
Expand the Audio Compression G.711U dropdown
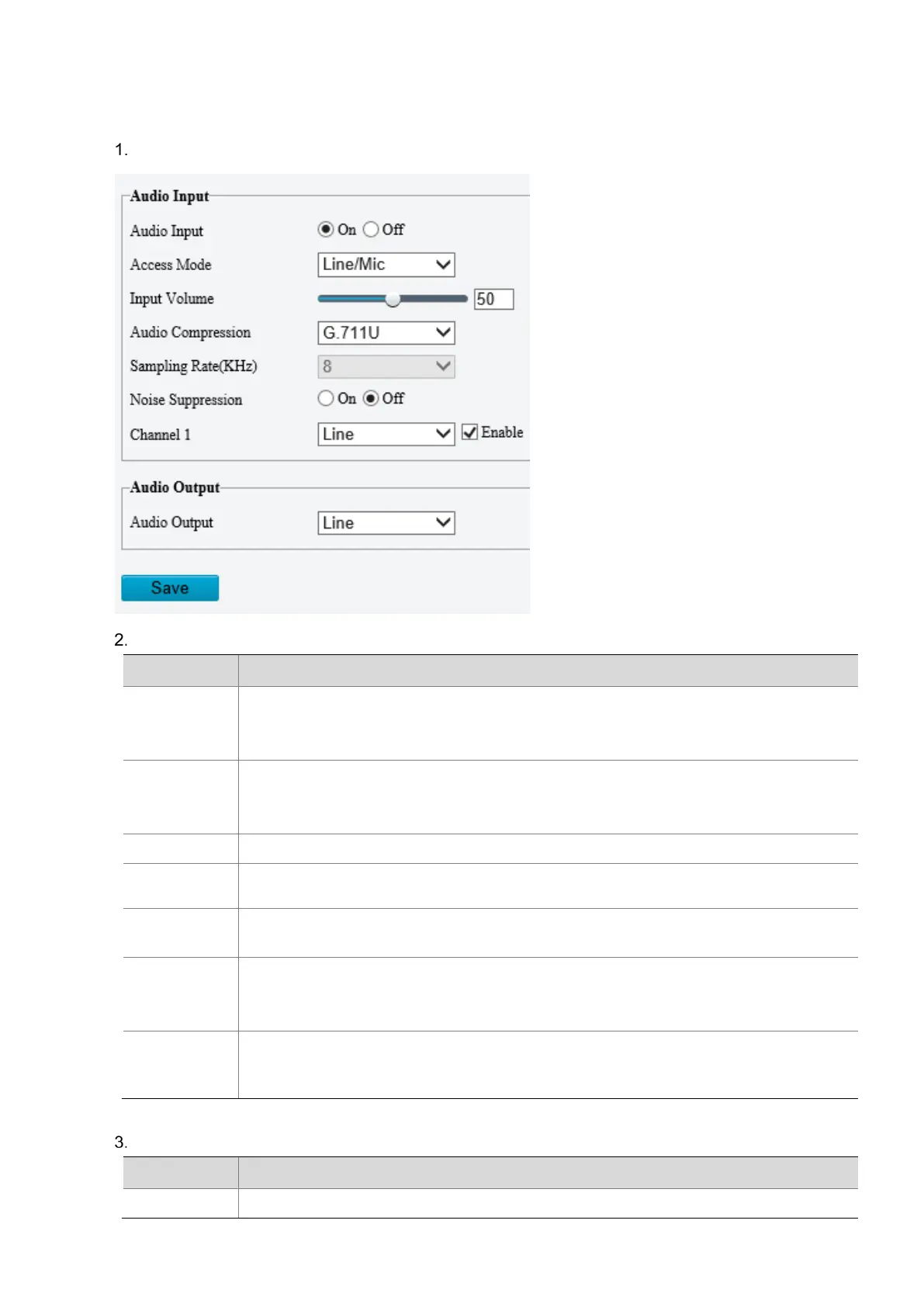pyautogui.click(x=386, y=333)
